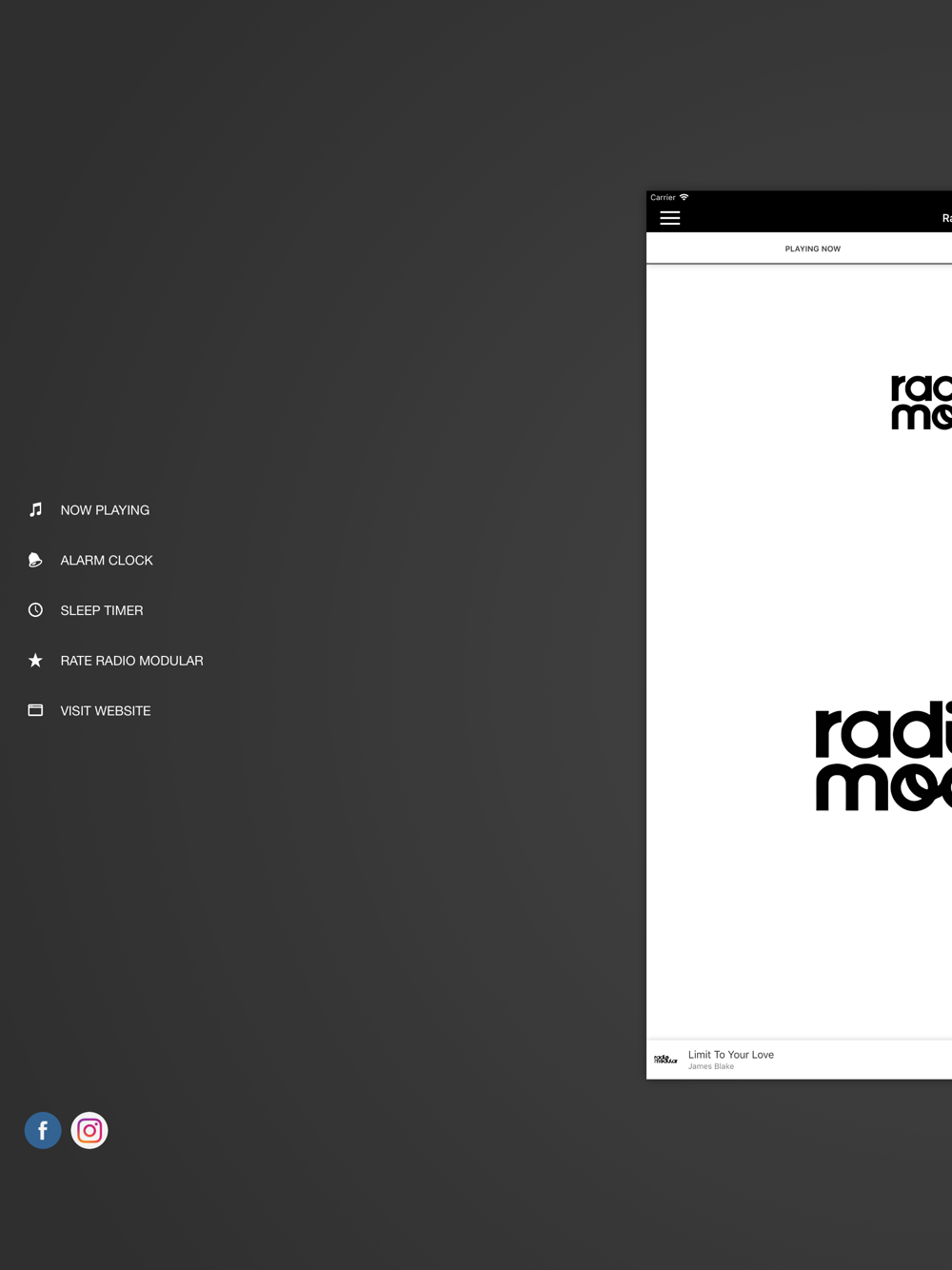
Task: Tap the alarm bell icon
Action: [x=35, y=560]
